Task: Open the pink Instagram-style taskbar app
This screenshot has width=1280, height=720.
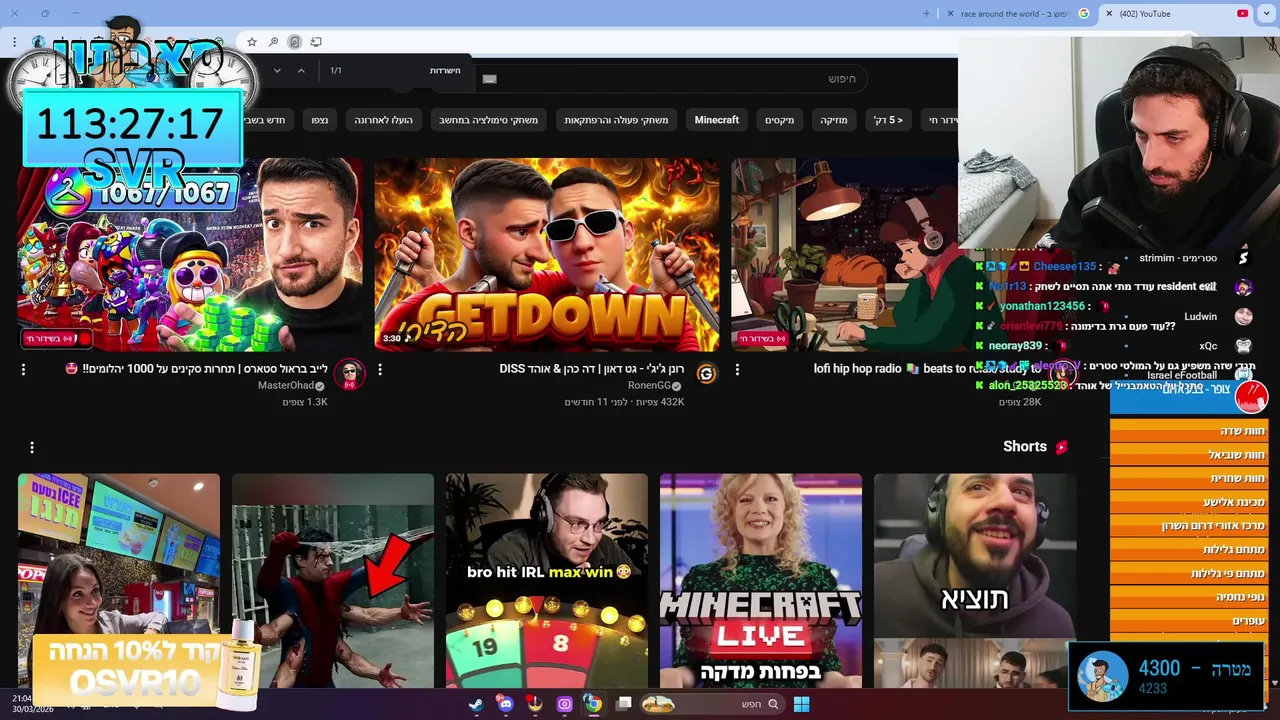Action: click(x=564, y=704)
